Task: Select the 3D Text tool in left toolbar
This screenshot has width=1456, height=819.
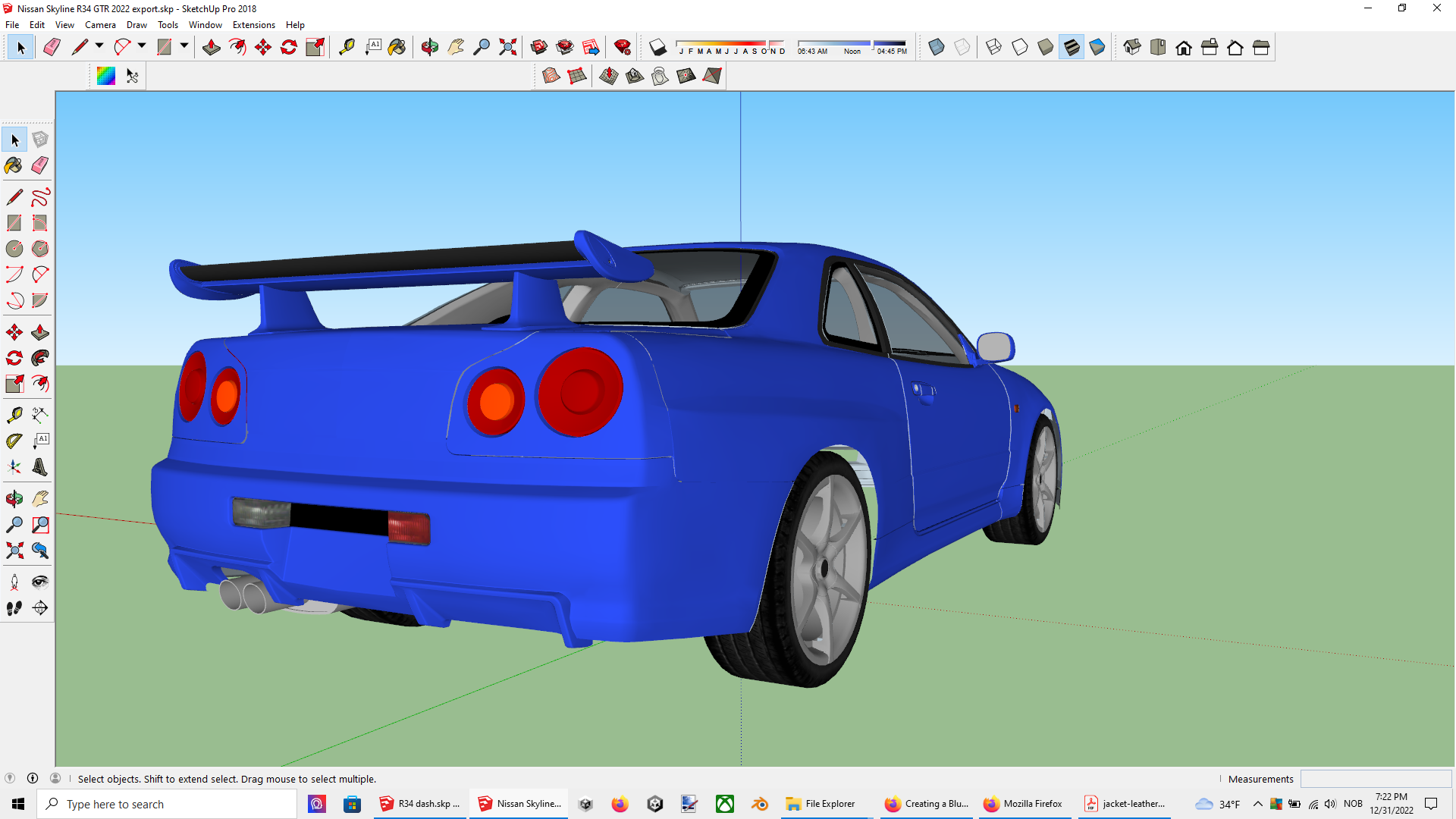Action: point(40,466)
